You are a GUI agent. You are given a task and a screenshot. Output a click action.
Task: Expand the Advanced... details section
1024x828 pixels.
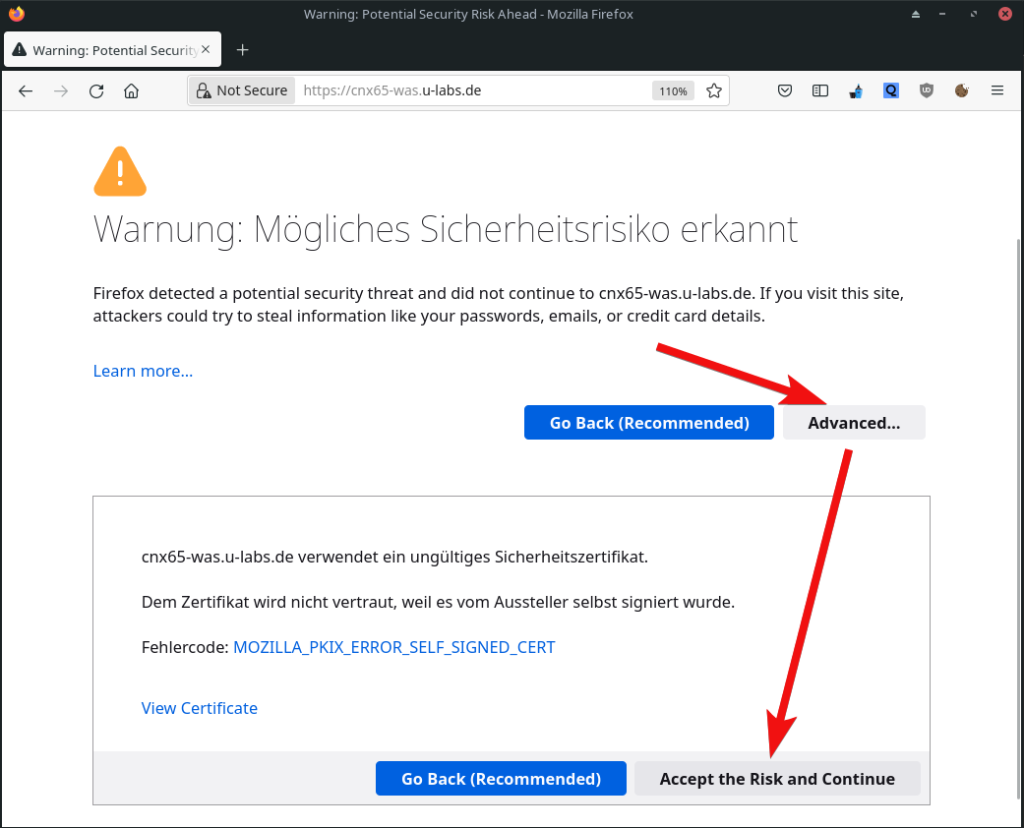pyautogui.click(x=853, y=423)
